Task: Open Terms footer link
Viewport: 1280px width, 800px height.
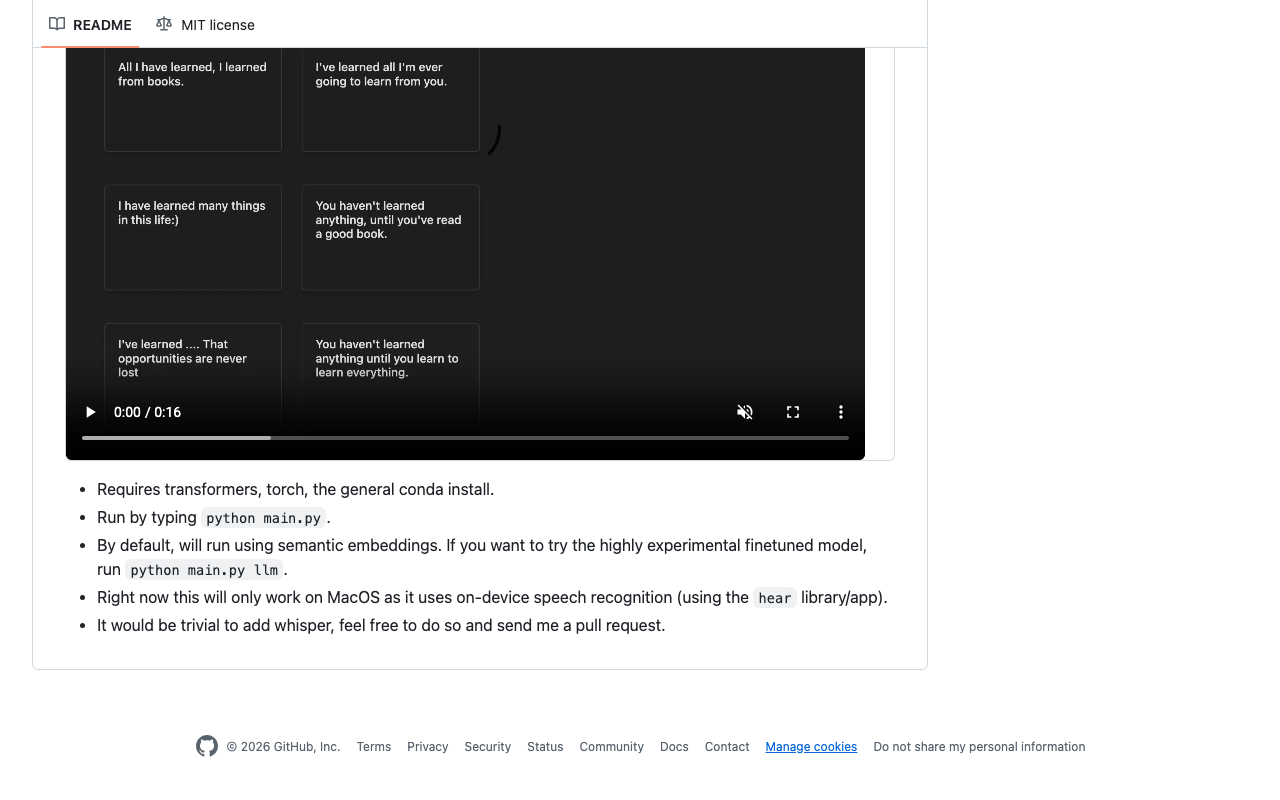Action: pos(374,747)
